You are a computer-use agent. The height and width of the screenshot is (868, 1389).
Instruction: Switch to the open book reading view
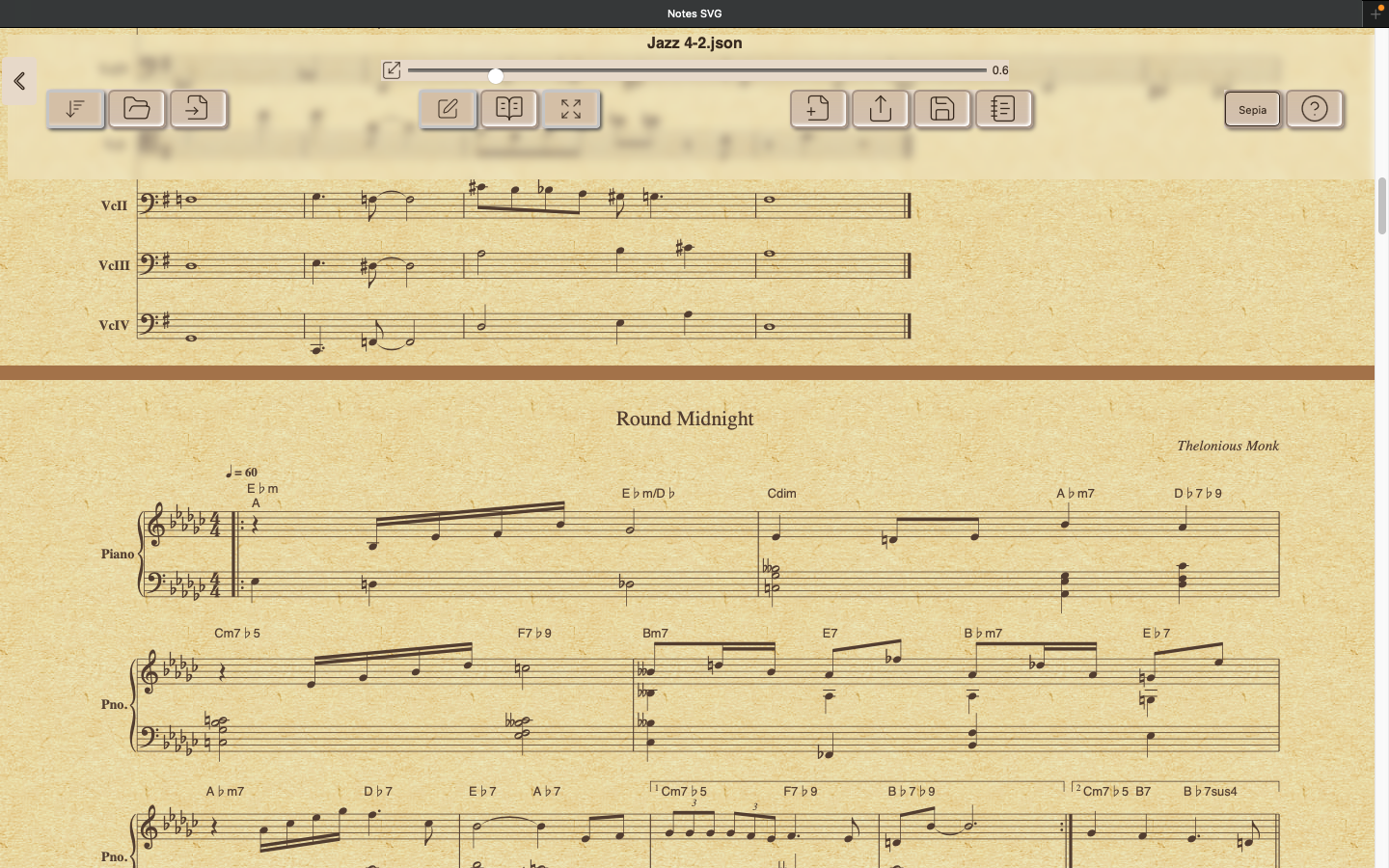509,109
